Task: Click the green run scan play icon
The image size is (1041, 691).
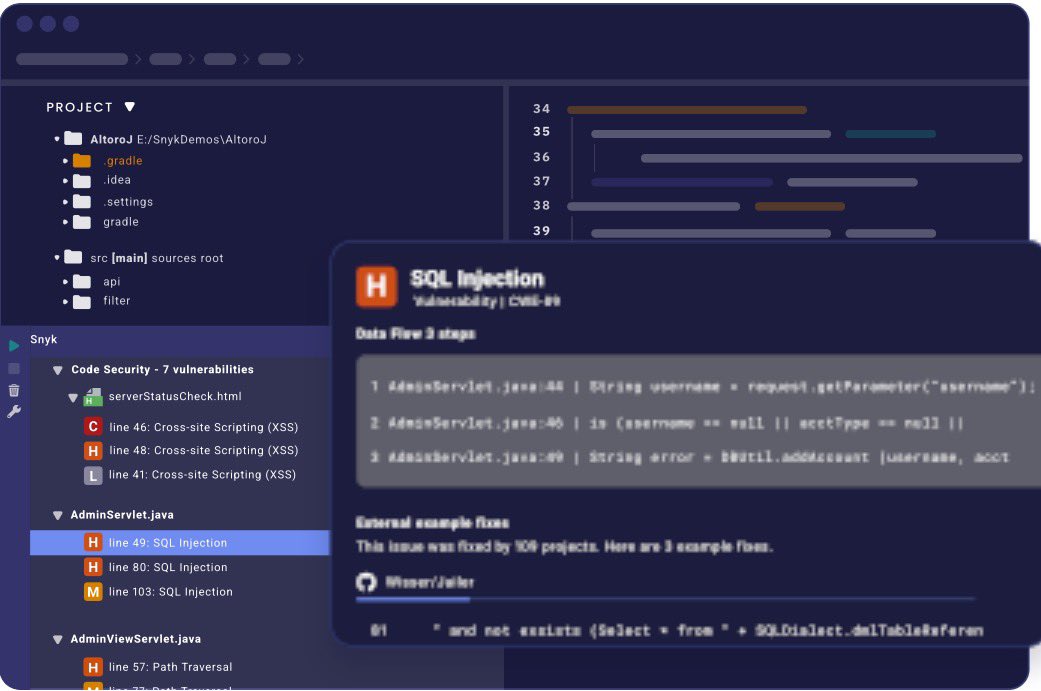Action: (14, 346)
